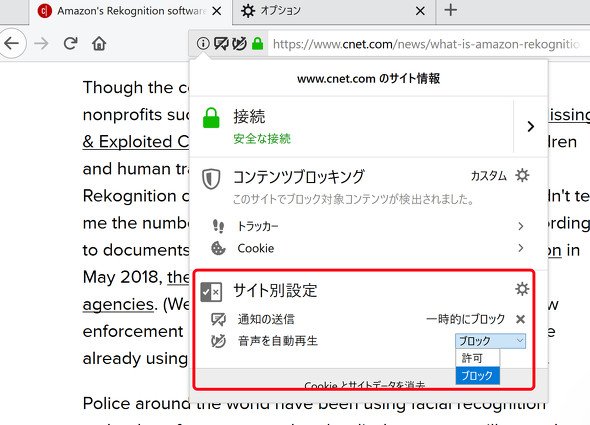This screenshot has width=590, height=425.
Task: Choose 許可 in the autoplay dropdown list
Action: (477, 358)
